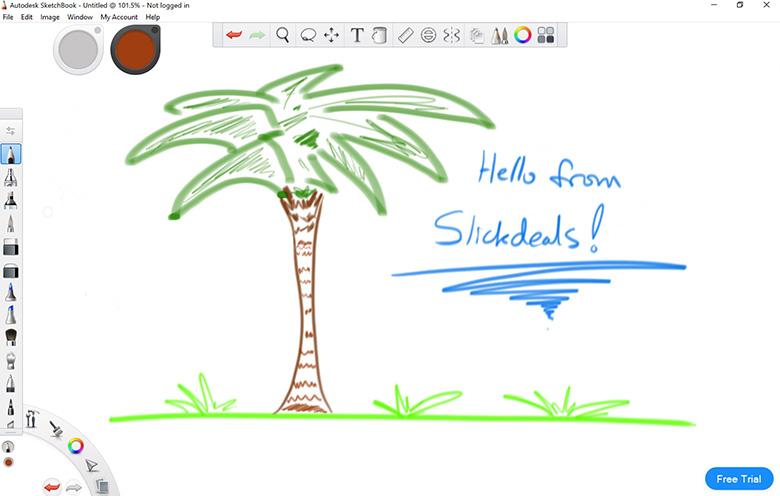The image size is (780, 496).
Task: Select the dark bristle Paintbrush
Action: click(x=10, y=337)
